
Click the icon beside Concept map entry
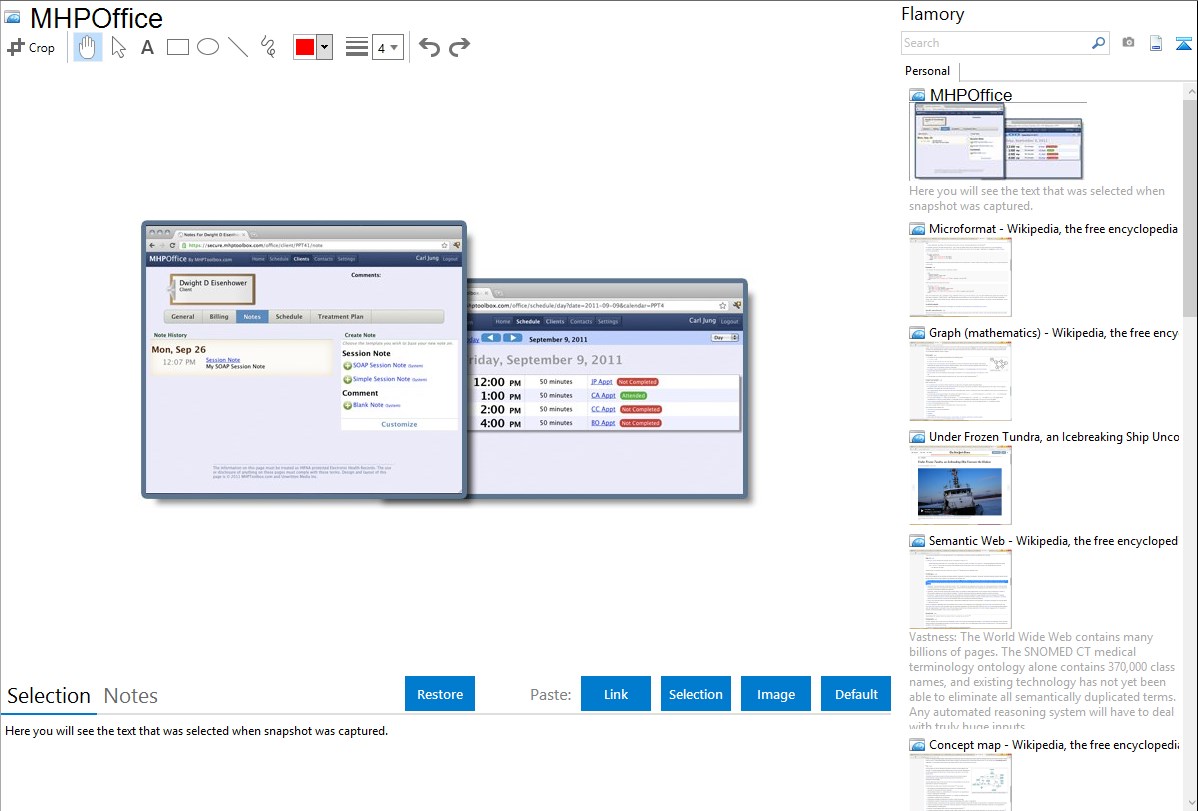(x=917, y=745)
